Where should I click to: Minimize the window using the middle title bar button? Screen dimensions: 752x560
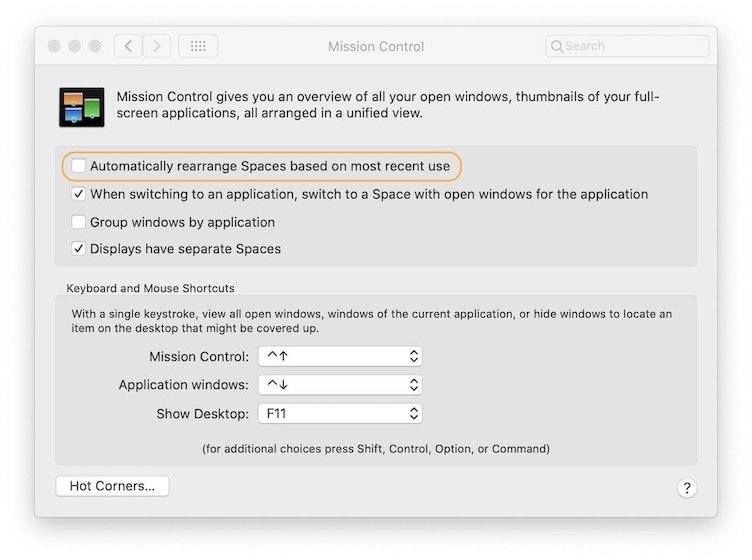[x=75, y=46]
